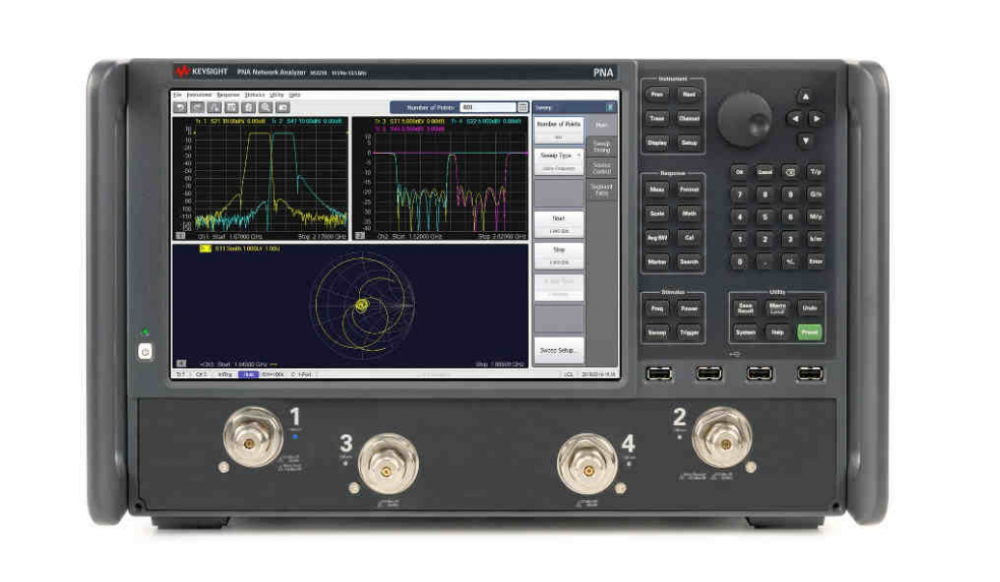Viewport: 1000px width, 582px height.
Task: Click the undo arrow icon in the toolbar
Action: [181, 108]
